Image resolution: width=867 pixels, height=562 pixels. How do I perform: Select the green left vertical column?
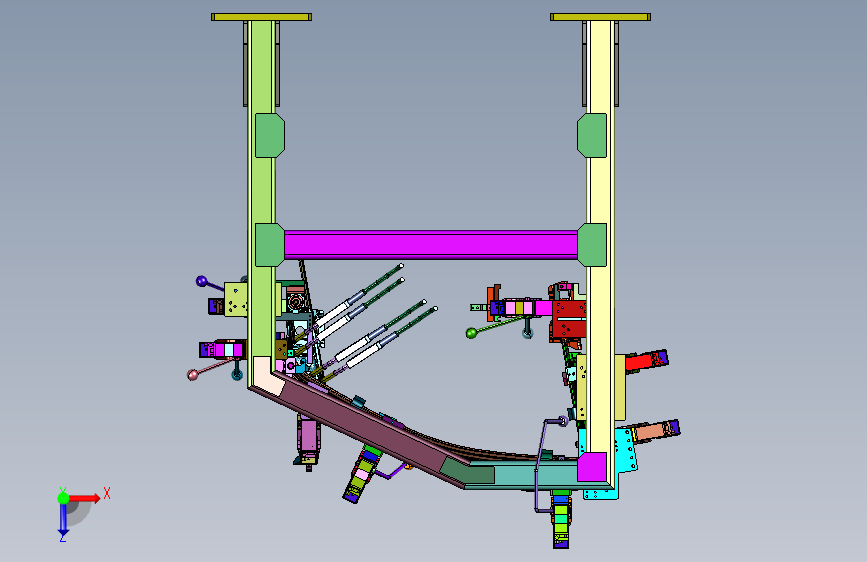261,188
